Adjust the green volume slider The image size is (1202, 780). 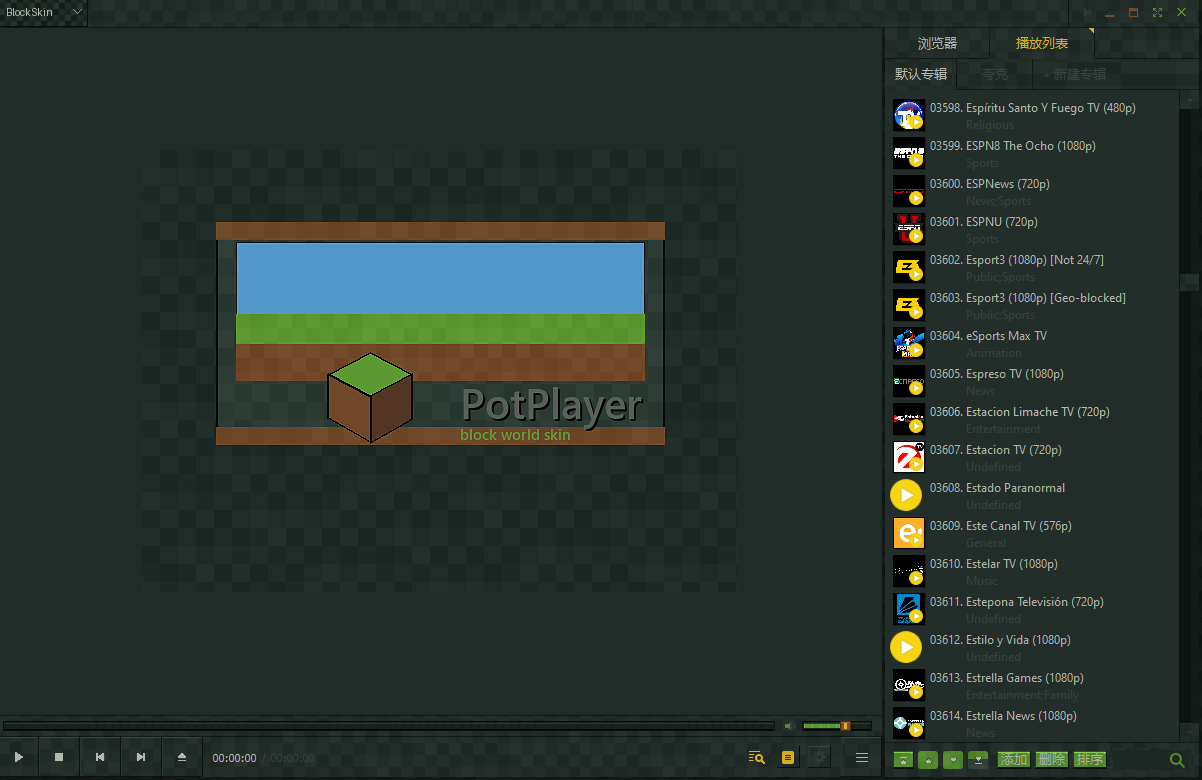pos(837,726)
